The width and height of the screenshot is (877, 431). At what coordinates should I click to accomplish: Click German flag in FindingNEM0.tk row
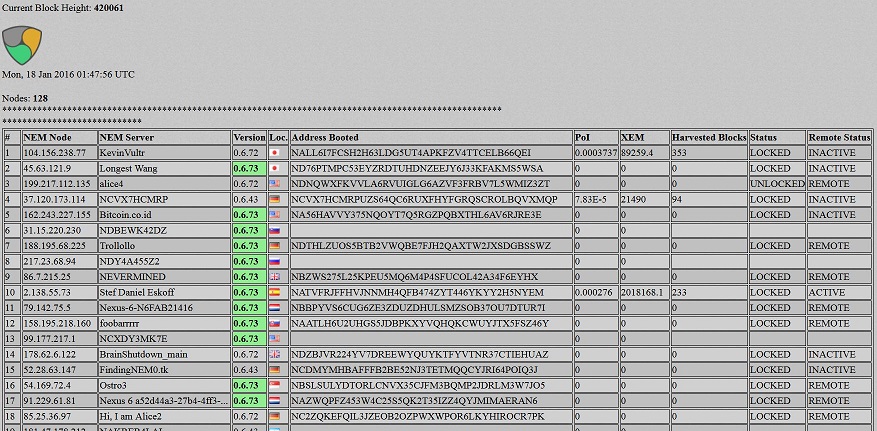pos(274,370)
